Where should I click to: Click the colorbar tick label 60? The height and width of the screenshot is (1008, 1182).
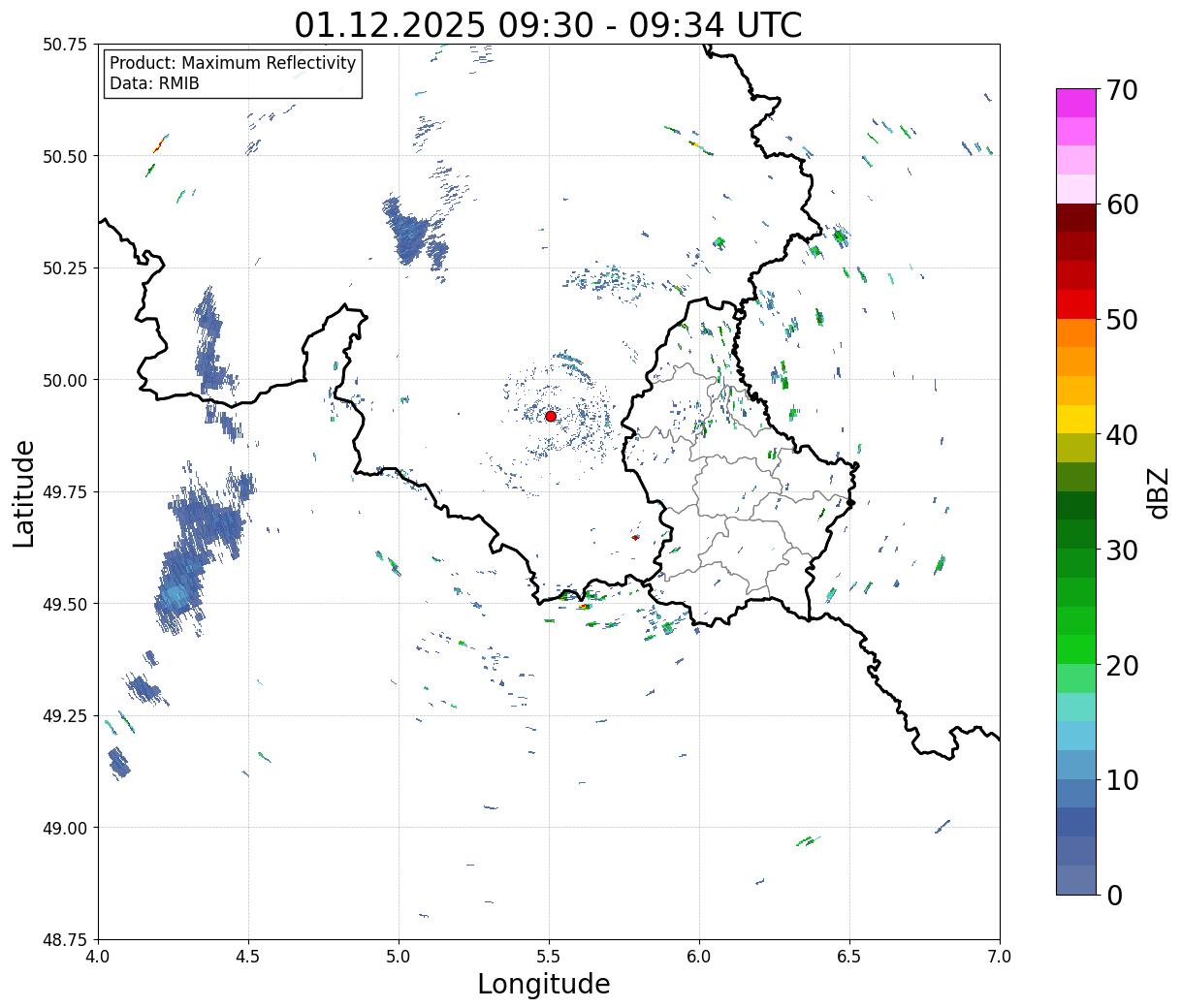click(1122, 205)
